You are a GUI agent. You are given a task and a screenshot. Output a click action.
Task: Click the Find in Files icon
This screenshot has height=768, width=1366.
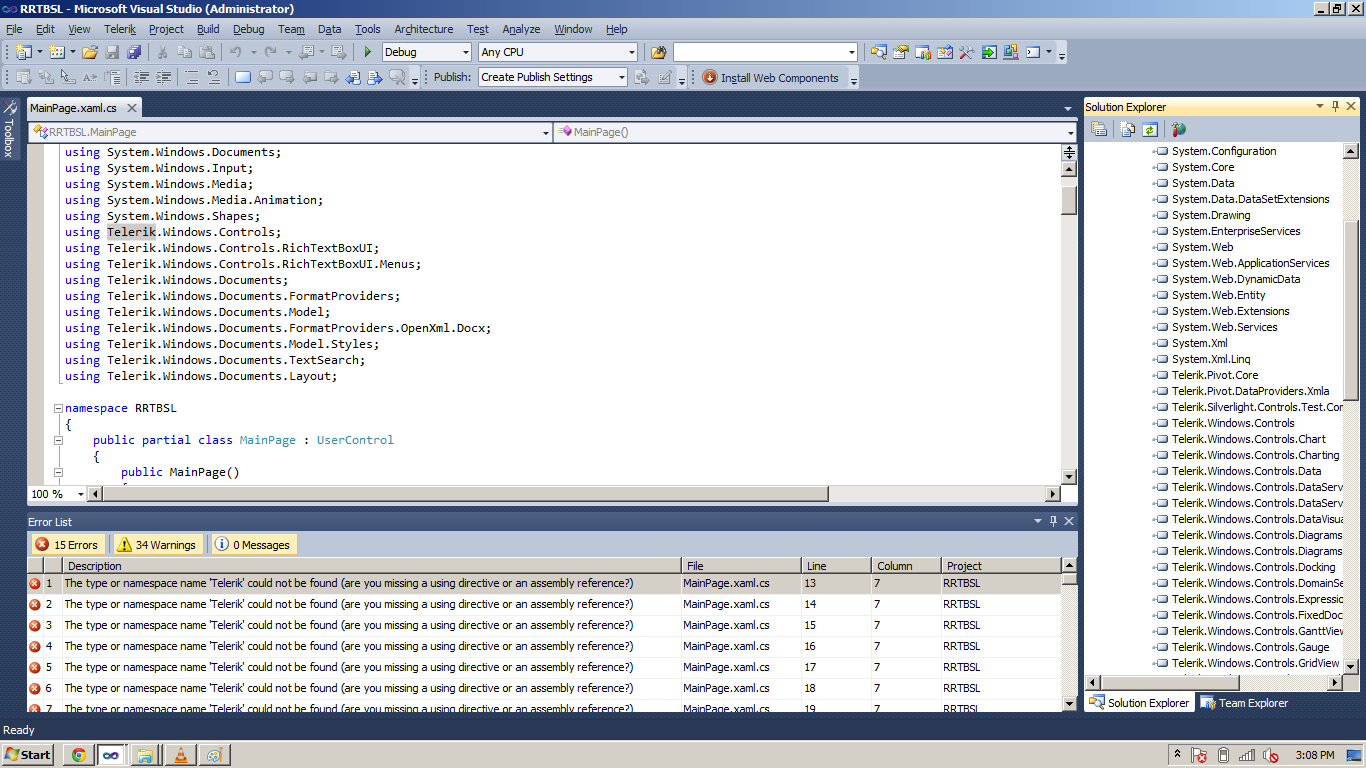pos(658,52)
